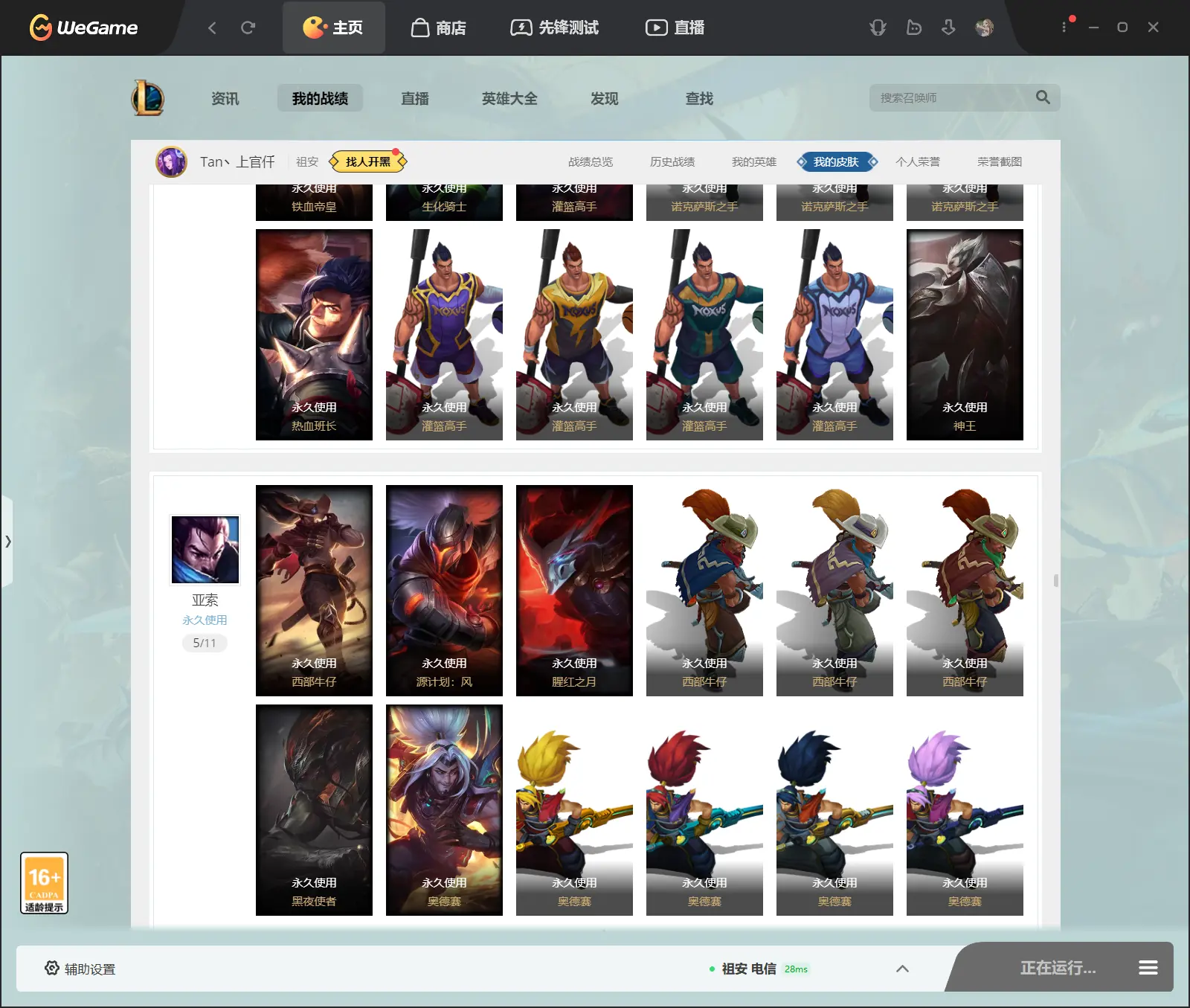Open the downloads icon
The height and width of the screenshot is (1008, 1190).
[948, 28]
